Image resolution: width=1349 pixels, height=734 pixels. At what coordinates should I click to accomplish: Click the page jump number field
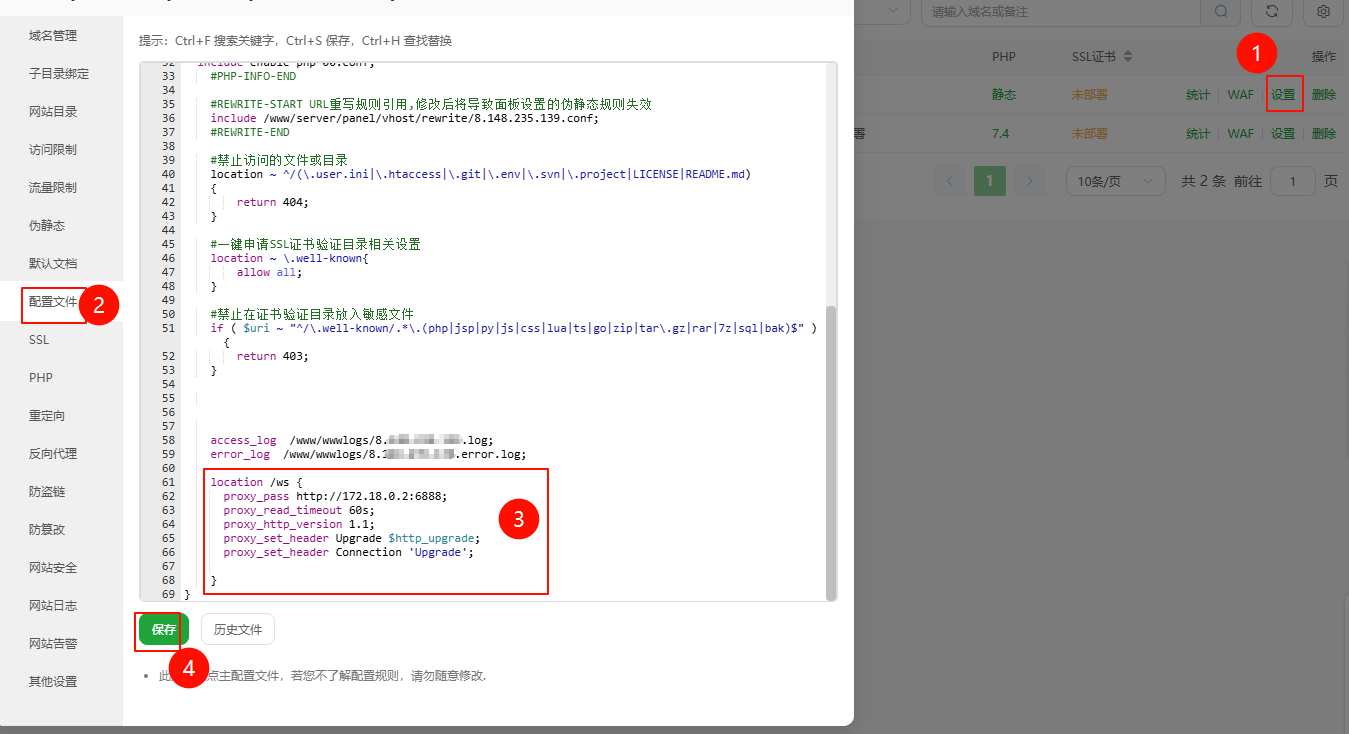tap(1294, 181)
